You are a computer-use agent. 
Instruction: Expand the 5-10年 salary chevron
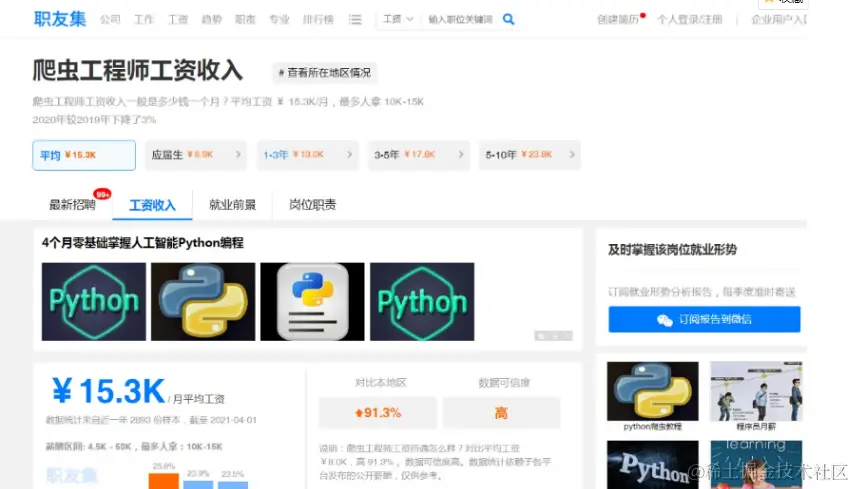tap(572, 154)
